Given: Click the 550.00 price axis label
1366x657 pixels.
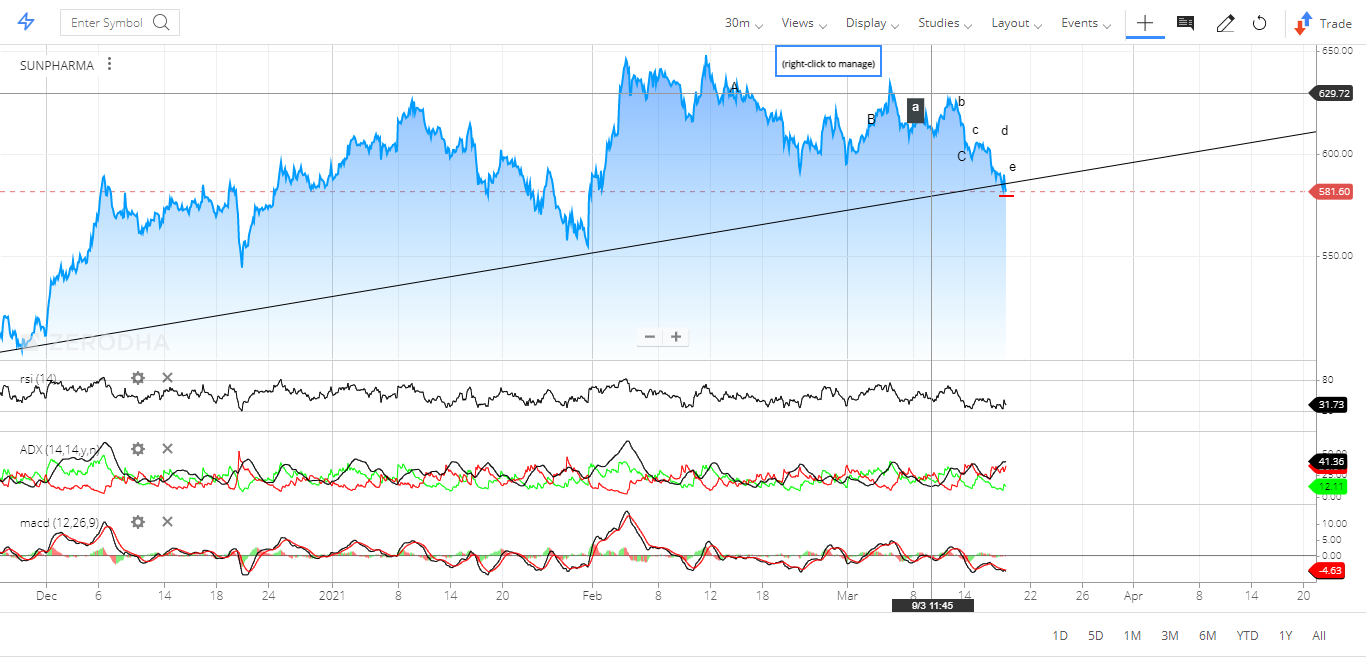Looking at the screenshot, I should pos(1337,256).
